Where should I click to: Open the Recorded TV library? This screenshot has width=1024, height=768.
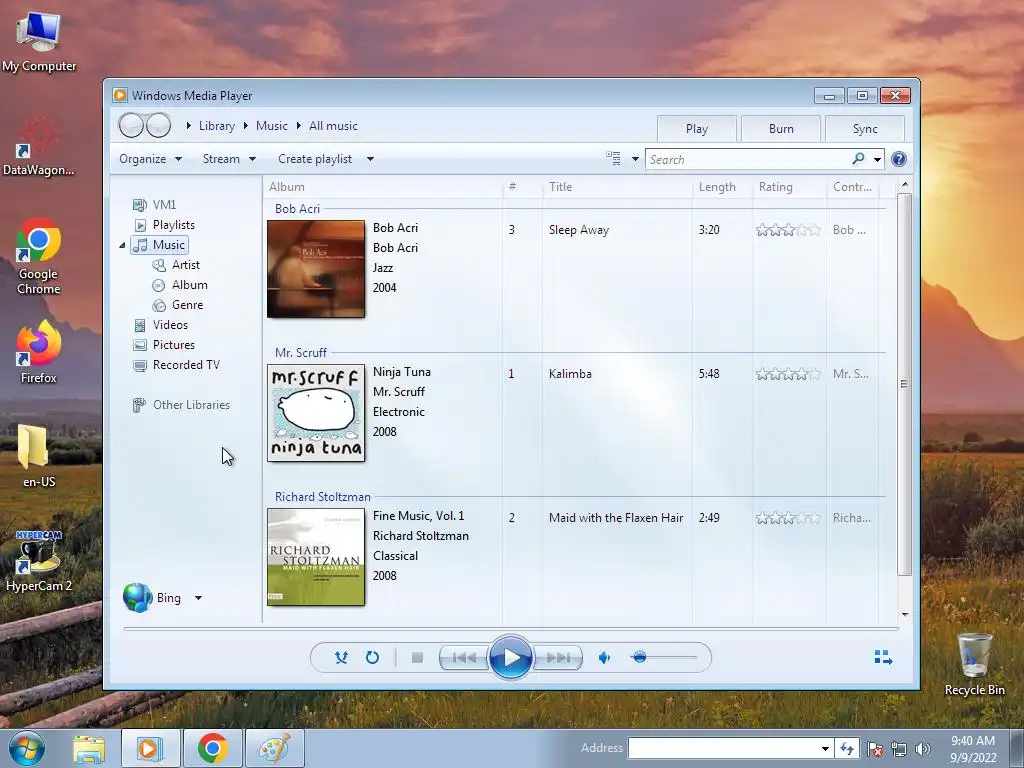[x=186, y=365]
